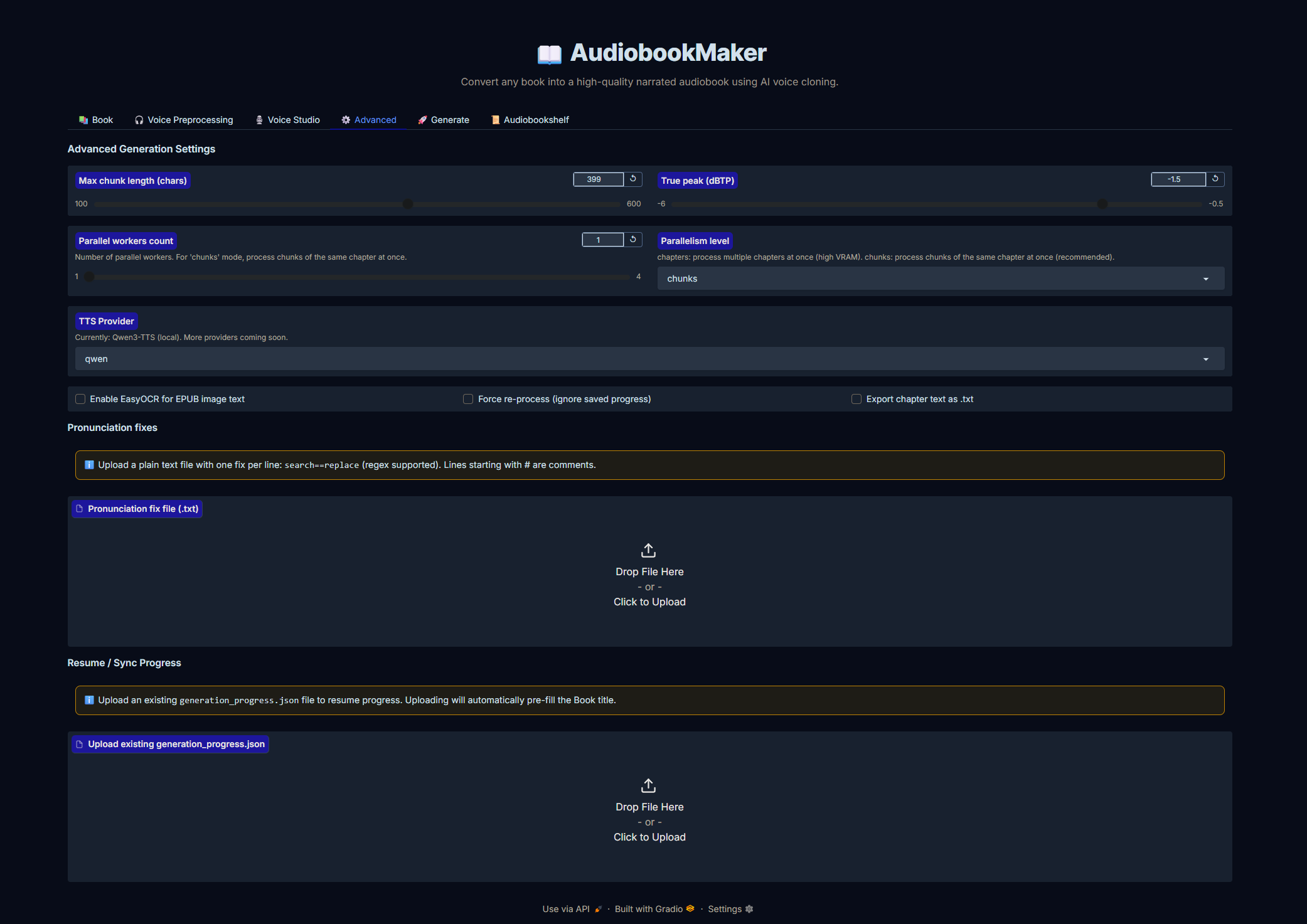1307x924 pixels.
Task: Click the Advanced tab gear icon
Action: coord(346,120)
